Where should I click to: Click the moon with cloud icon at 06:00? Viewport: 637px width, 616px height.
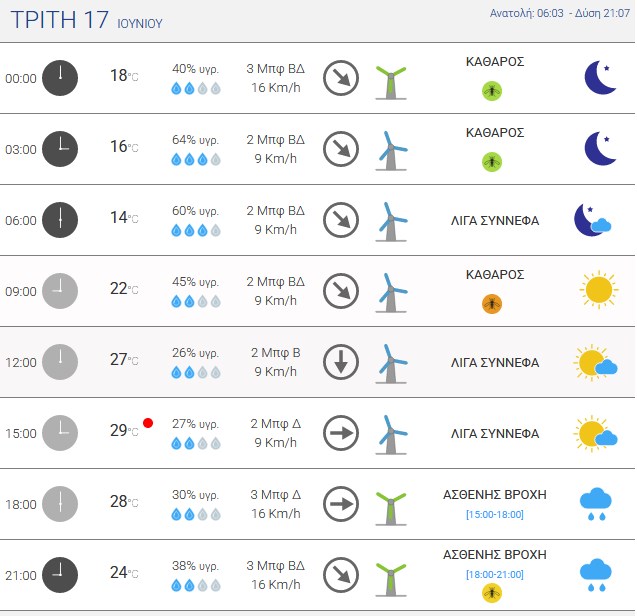point(593,220)
